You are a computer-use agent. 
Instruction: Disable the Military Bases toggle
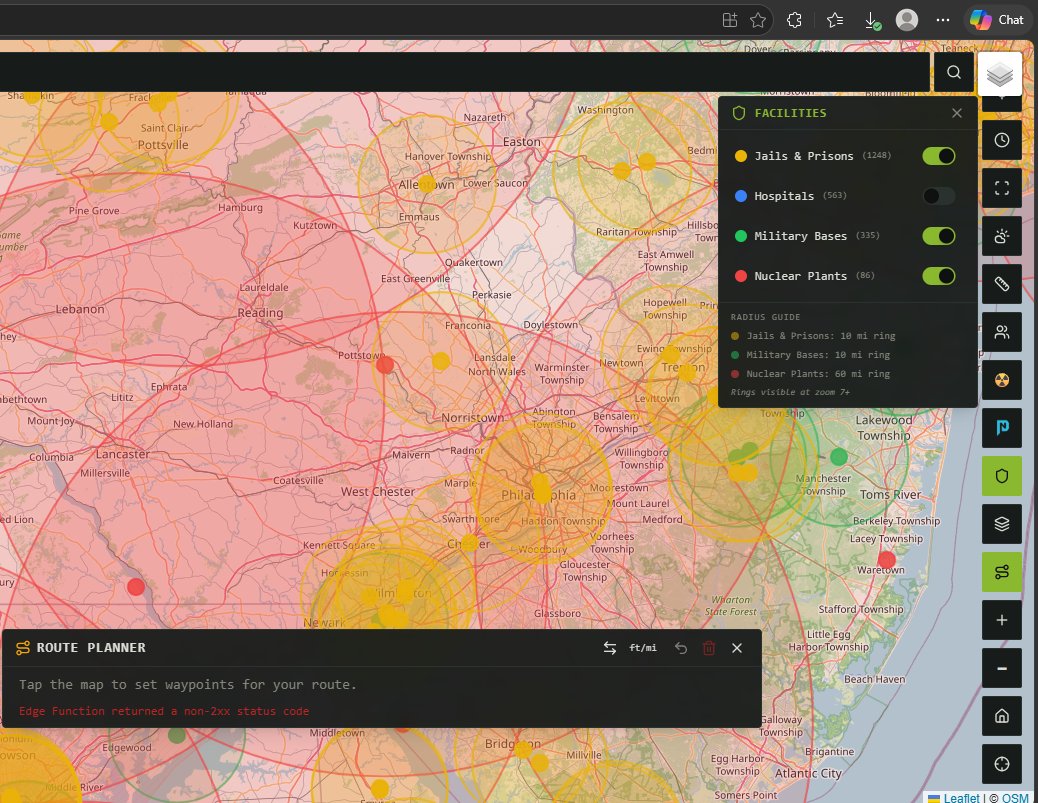pos(939,236)
